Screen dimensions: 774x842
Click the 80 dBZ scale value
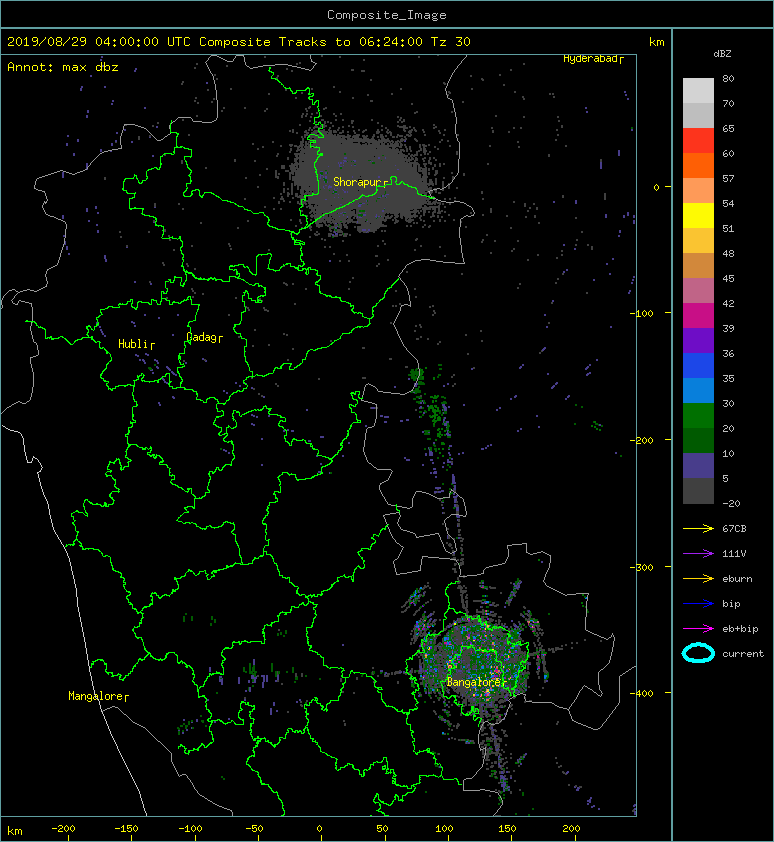[728, 78]
